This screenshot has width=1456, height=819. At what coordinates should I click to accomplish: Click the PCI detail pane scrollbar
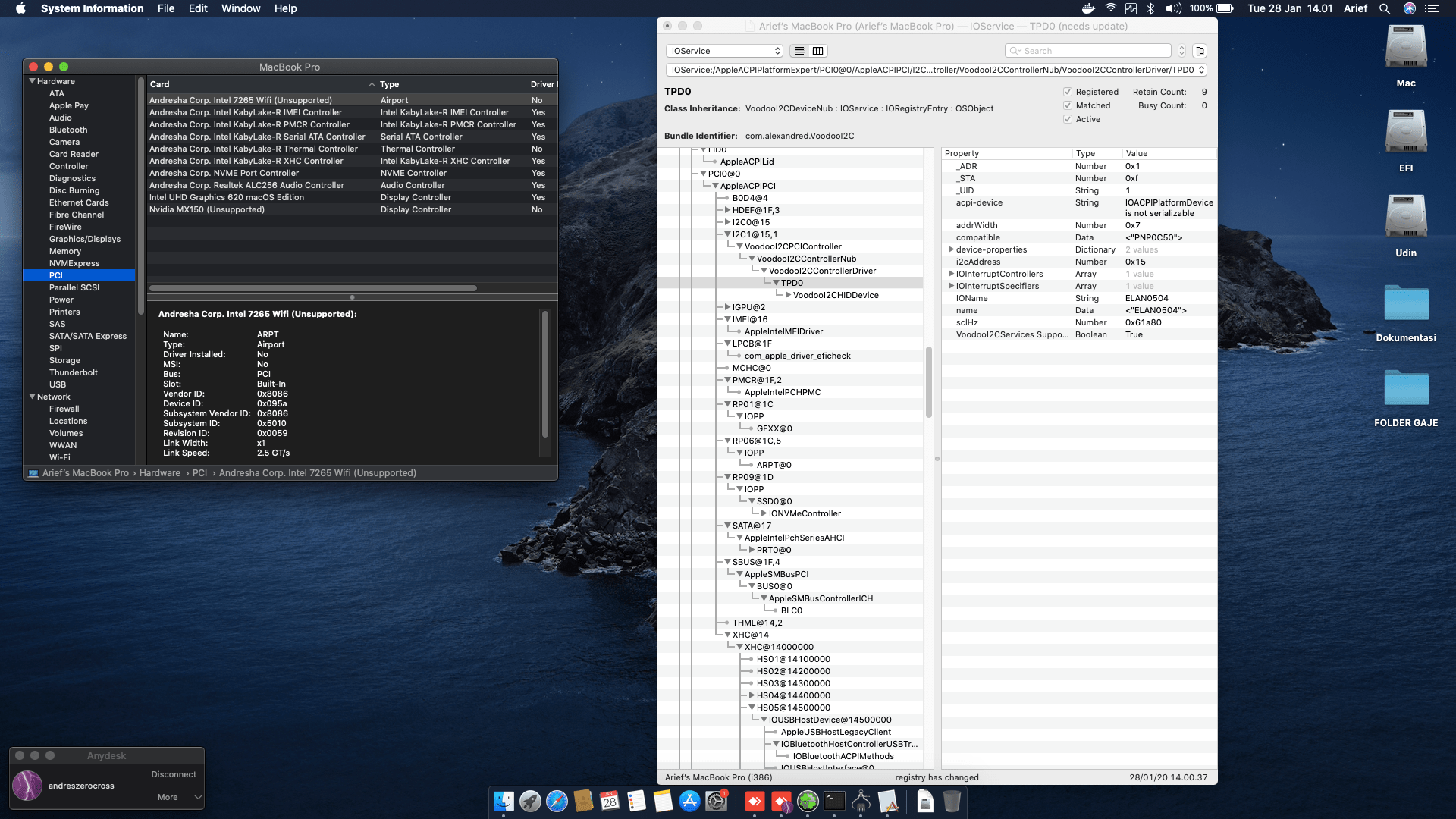pyautogui.click(x=544, y=373)
